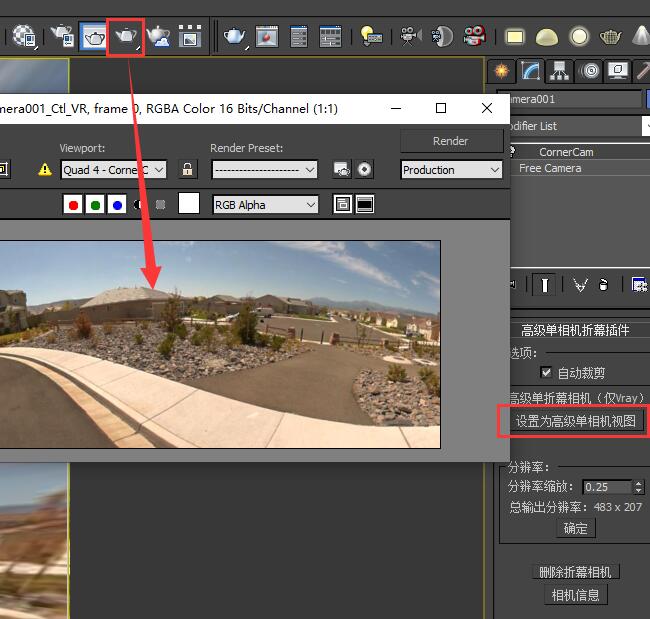Open the Create panel tab
This screenshot has height=619, width=650.
click(x=501, y=71)
